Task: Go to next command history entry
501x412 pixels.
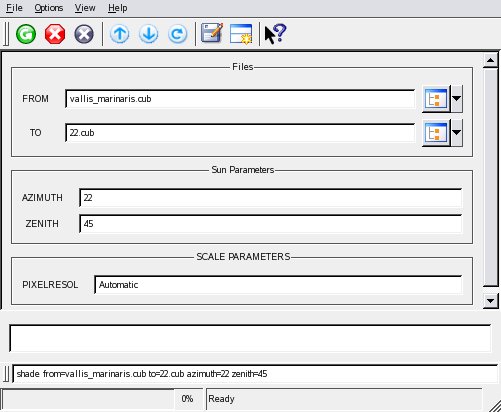Action: pyautogui.click(x=148, y=34)
